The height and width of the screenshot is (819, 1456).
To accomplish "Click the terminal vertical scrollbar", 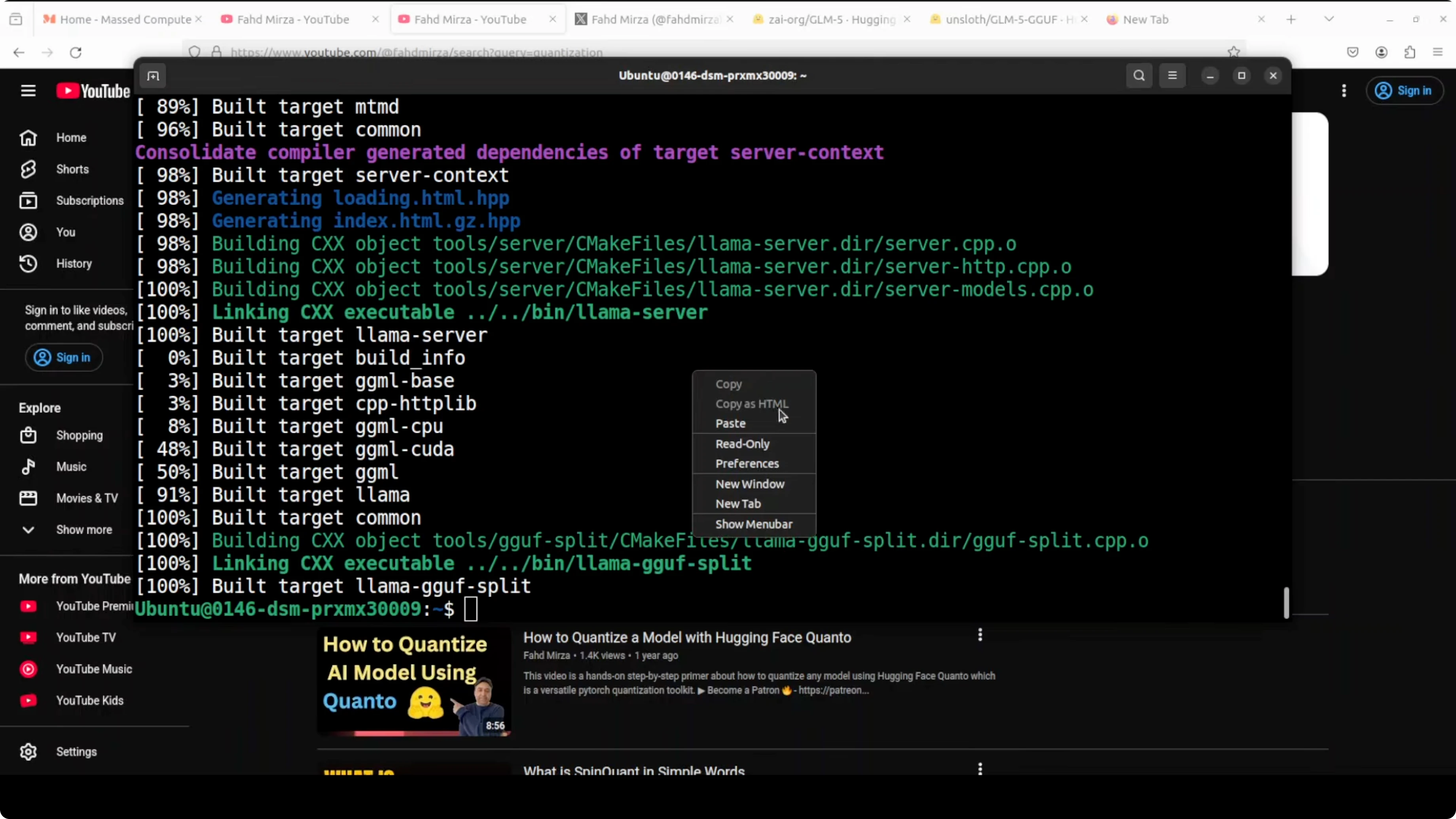I will 1286,603.
